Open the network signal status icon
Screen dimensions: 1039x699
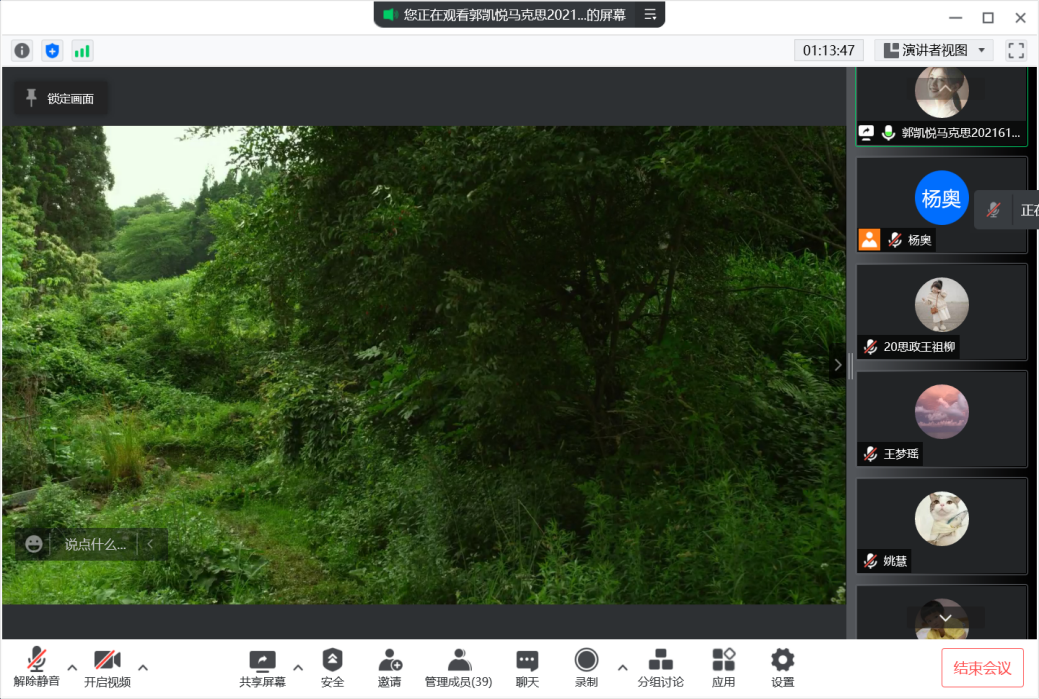point(82,50)
